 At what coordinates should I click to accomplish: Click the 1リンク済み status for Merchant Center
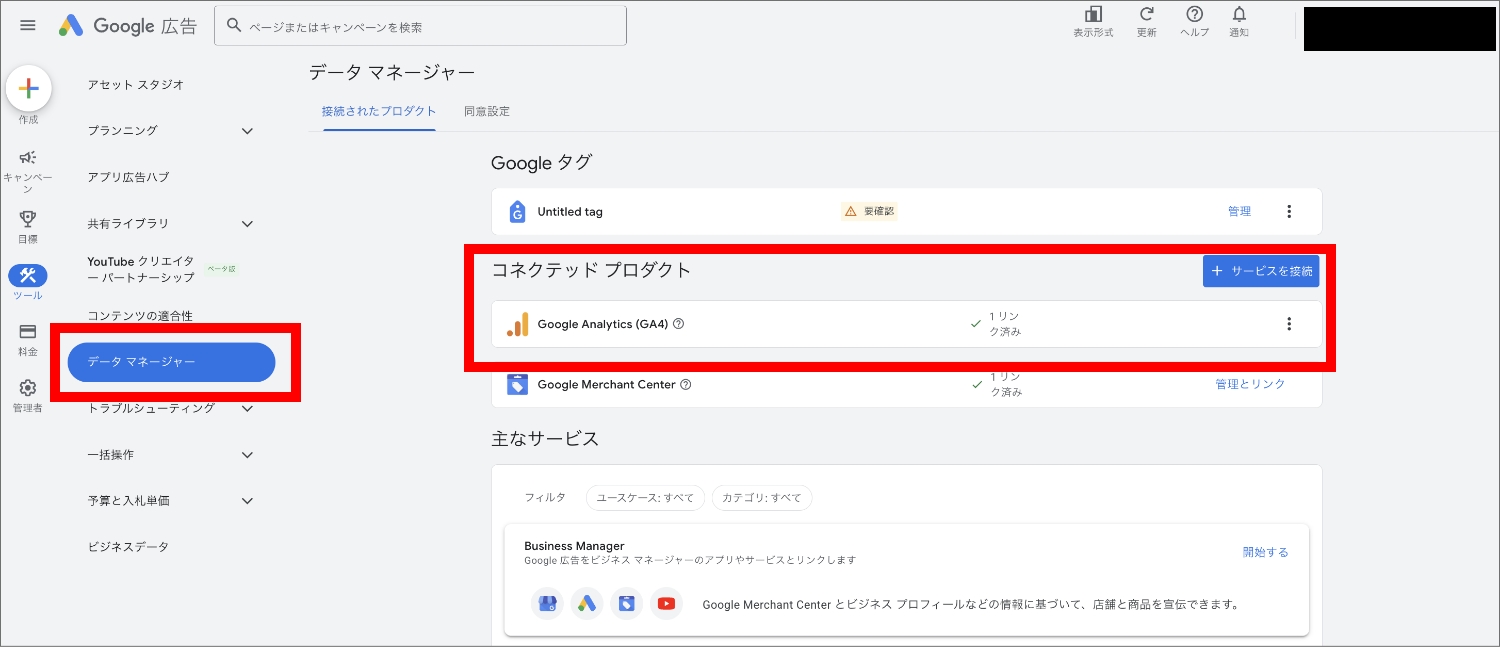click(997, 384)
